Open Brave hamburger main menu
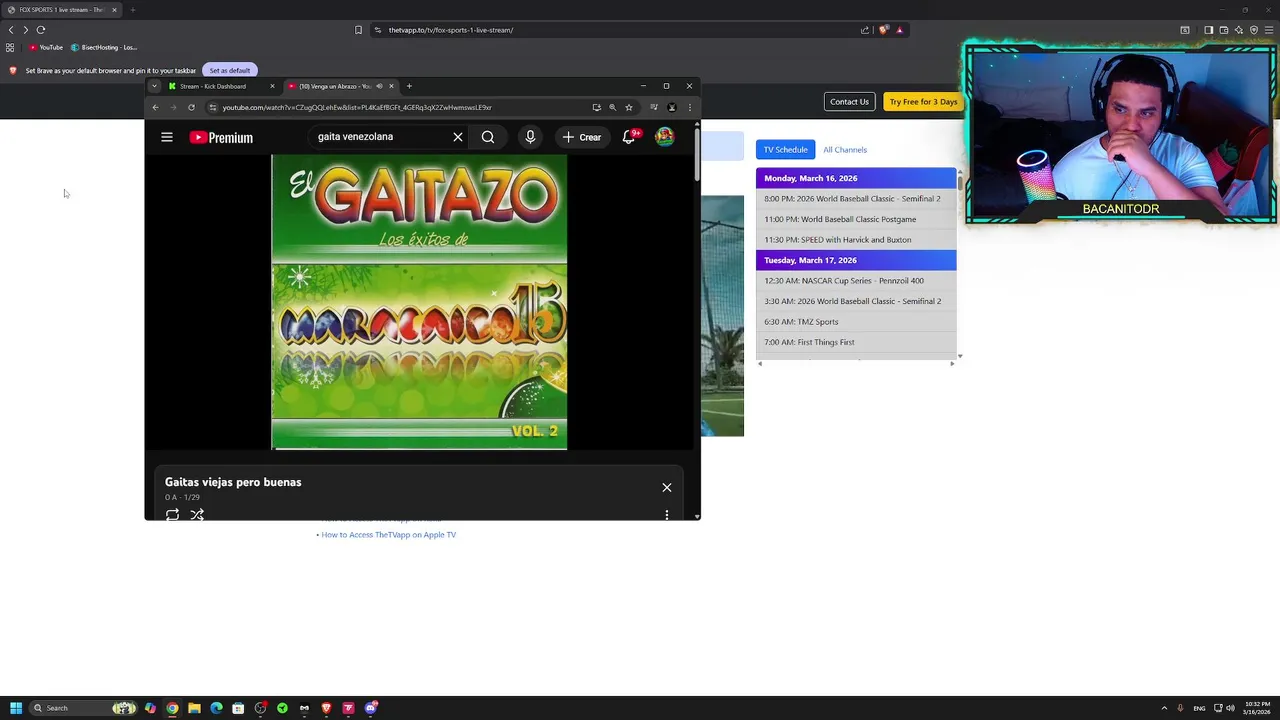Image resolution: width=1280 pixels, height=720 pixels. [x=1269, y=30]
